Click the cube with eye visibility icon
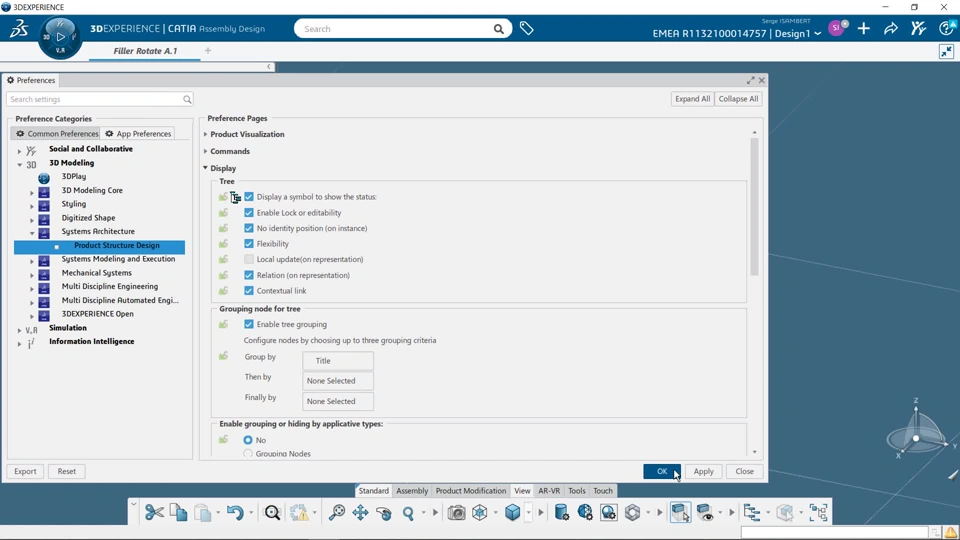Image resolution: width=960 pixels, height=540 pixels. pos(705,512)
